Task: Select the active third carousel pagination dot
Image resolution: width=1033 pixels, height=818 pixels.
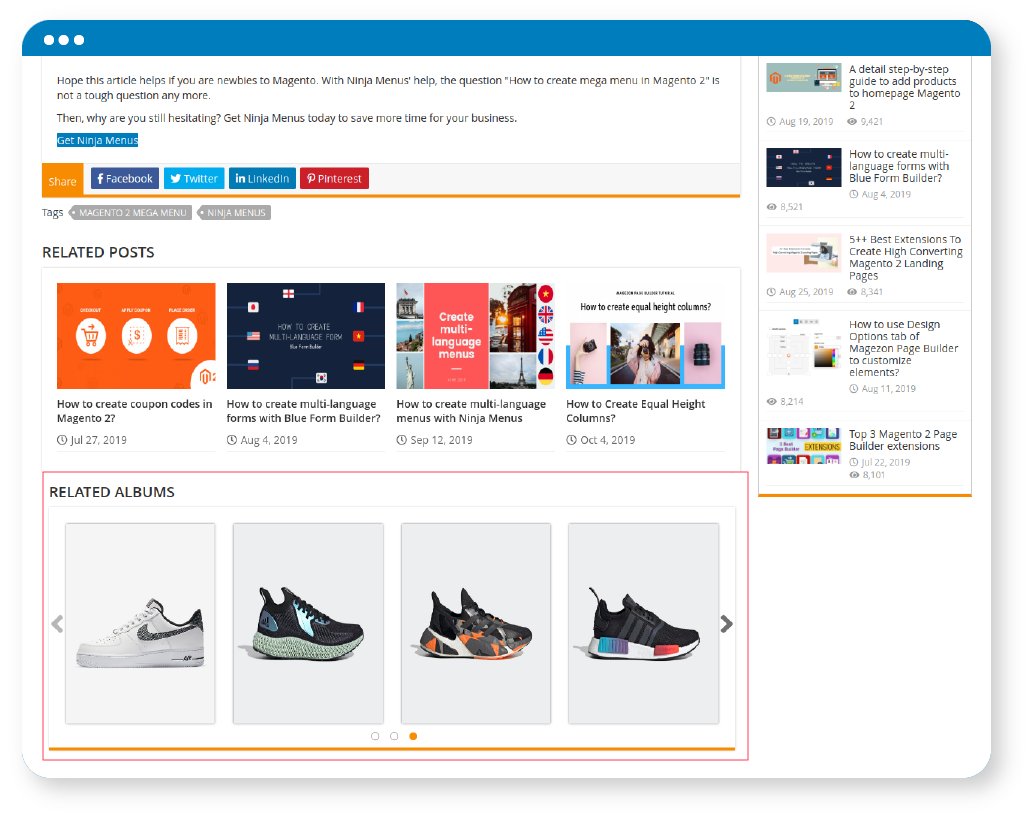Action: tap(413, 735)
